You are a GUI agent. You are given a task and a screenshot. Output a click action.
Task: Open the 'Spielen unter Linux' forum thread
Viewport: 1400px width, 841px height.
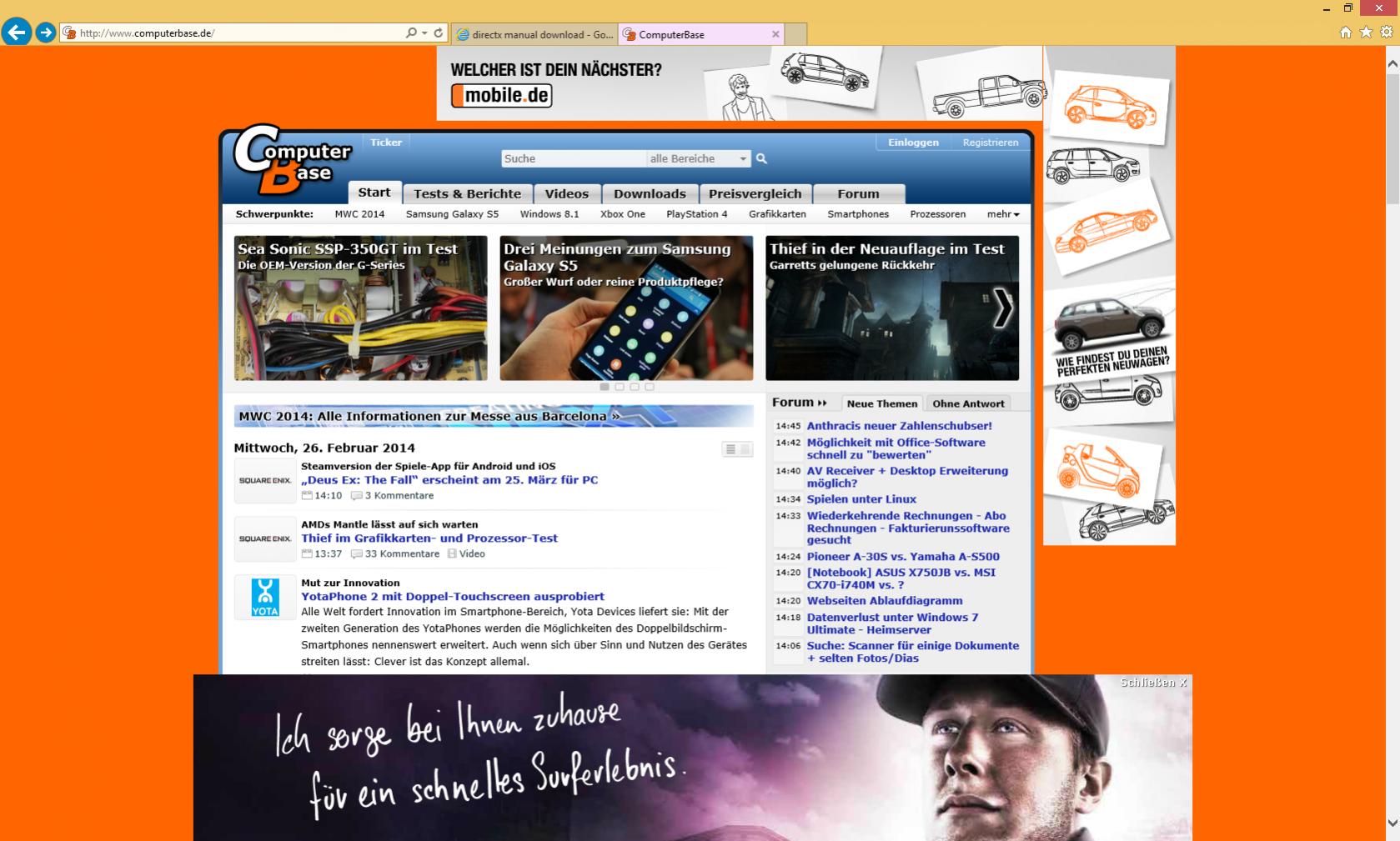[x=861, y=499]
